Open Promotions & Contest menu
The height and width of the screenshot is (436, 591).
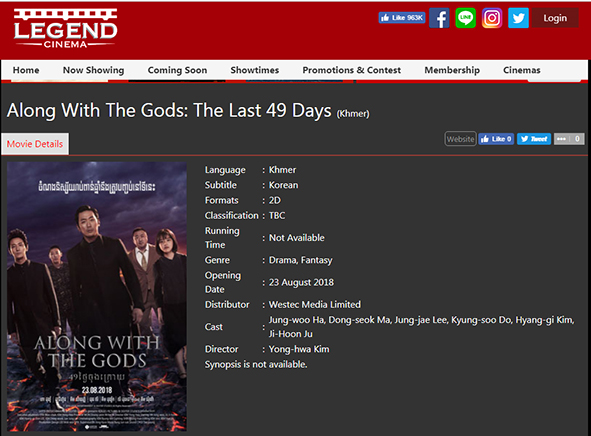[x=352, y=70]
